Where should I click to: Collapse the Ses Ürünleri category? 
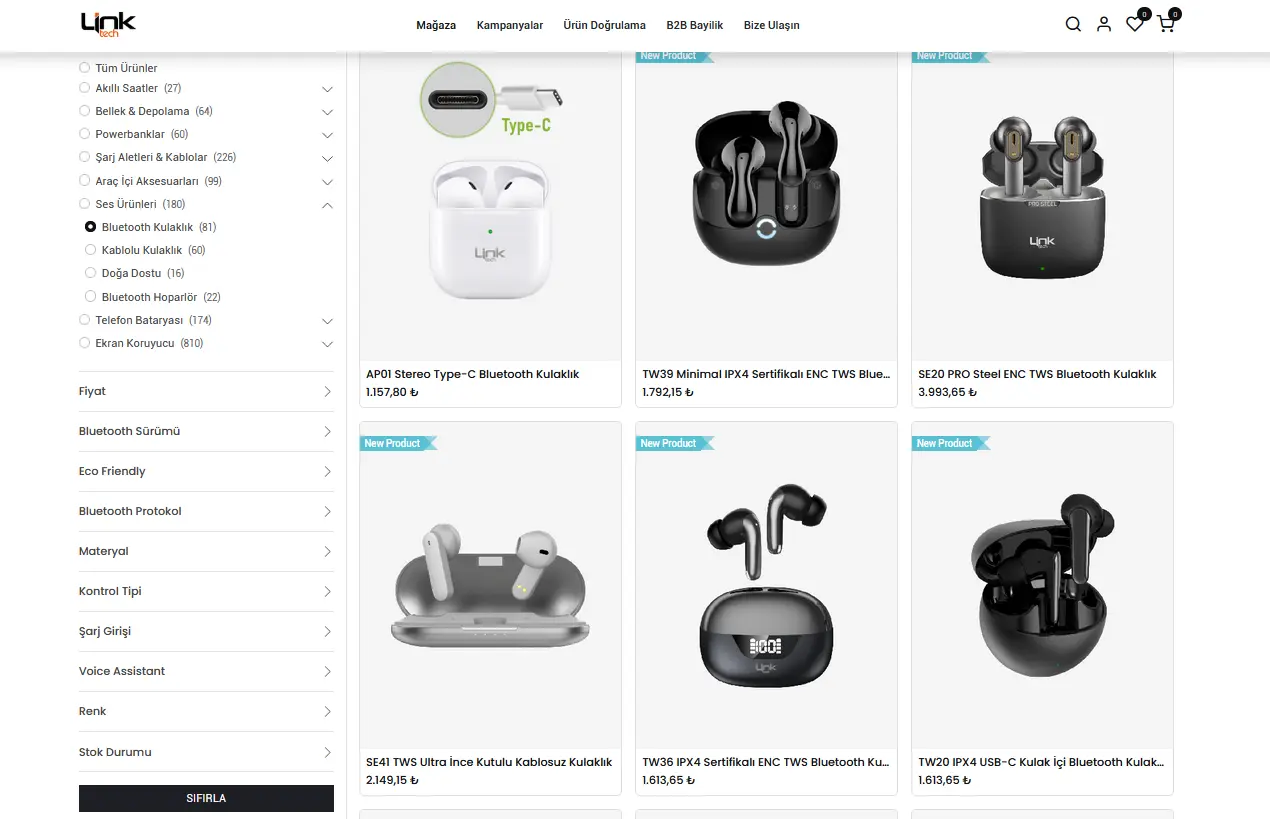coord(327,205)
